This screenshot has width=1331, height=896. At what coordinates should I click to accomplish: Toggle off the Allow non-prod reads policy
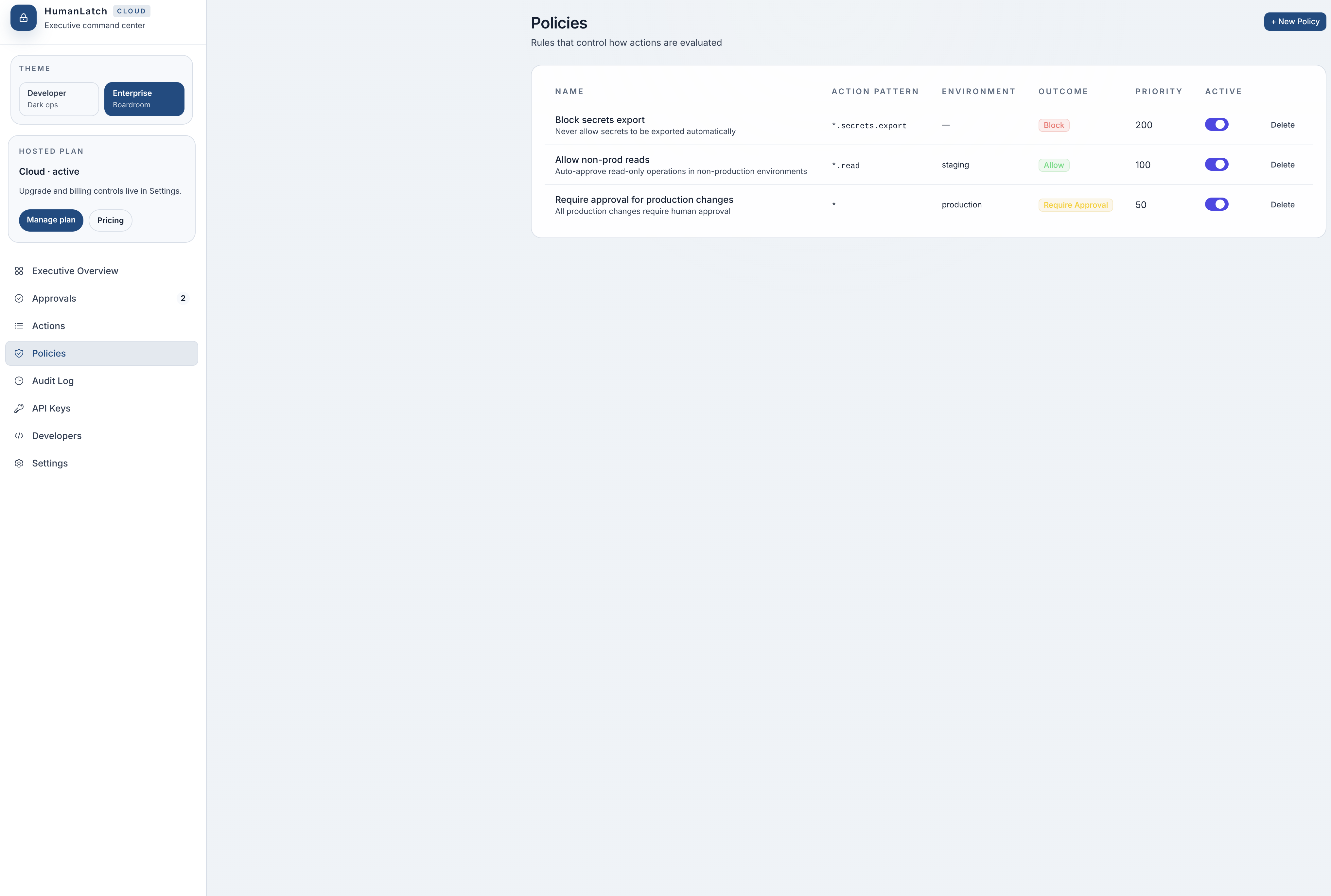(x=1216, y=165)
